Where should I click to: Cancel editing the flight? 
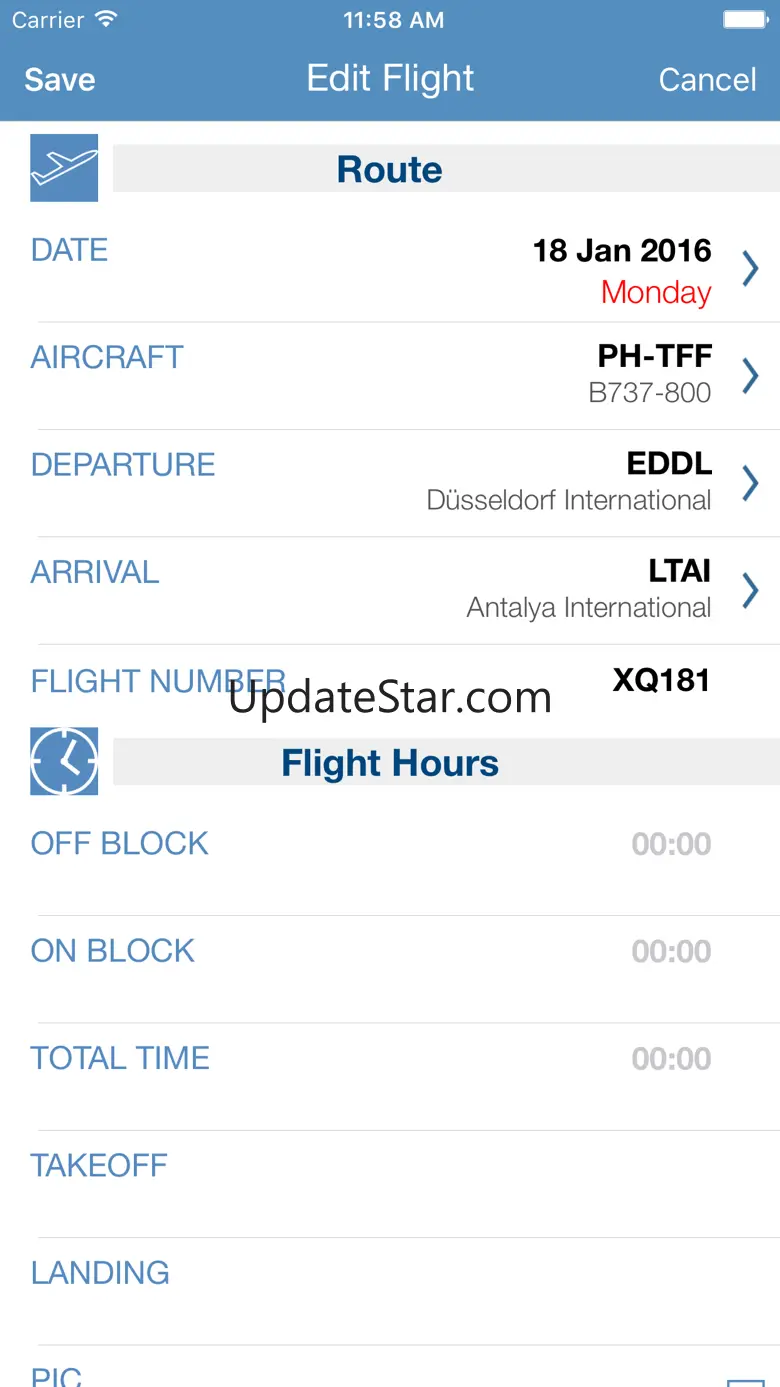click(x=707, y=80)
